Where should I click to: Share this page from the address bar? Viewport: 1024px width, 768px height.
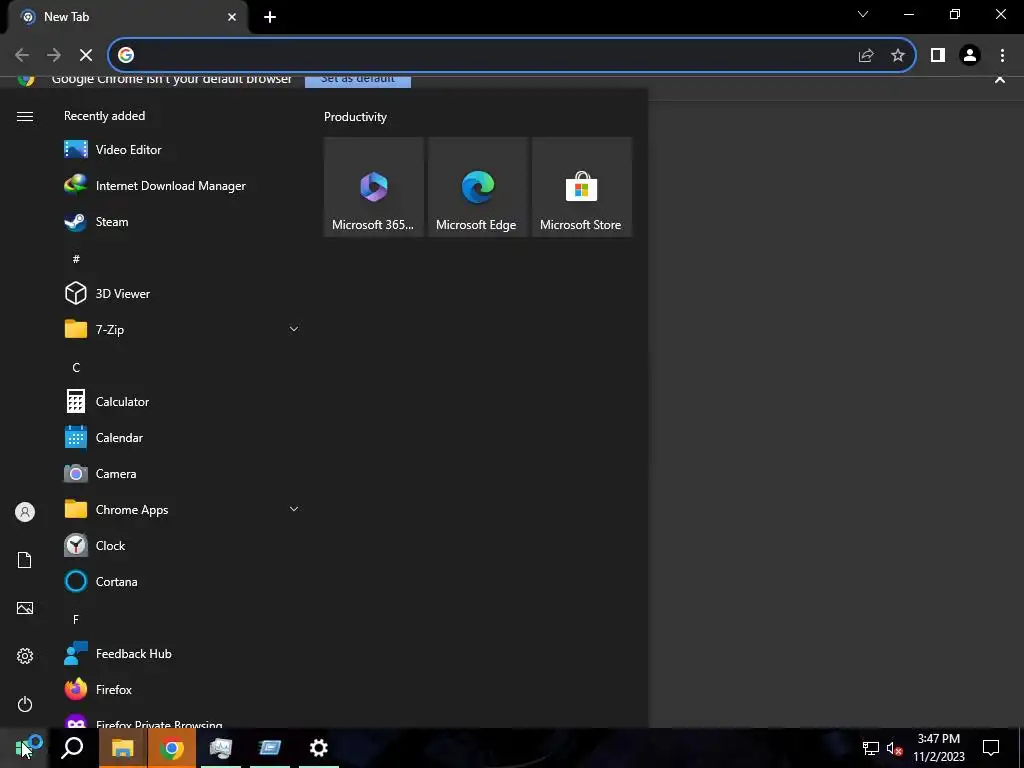[866, 55]
